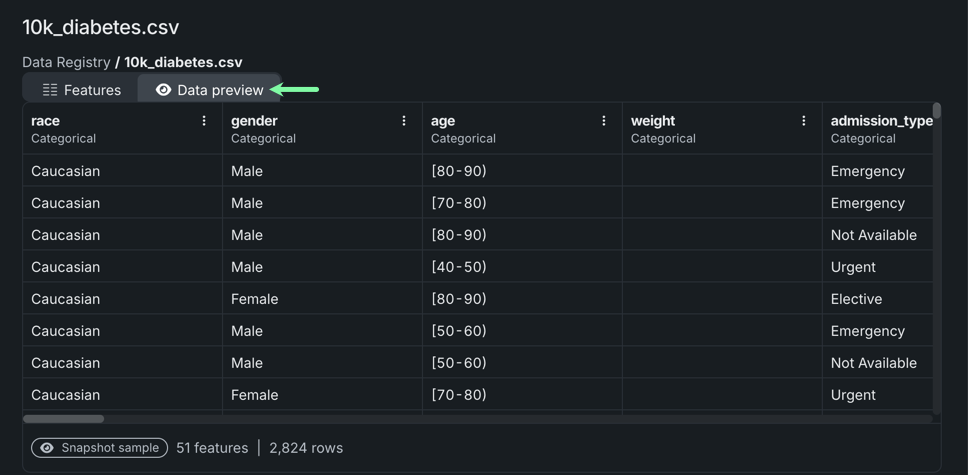Screen dimensions: 968x475
Task: Click the Female cell in fifth row
Action: [254, 299]
